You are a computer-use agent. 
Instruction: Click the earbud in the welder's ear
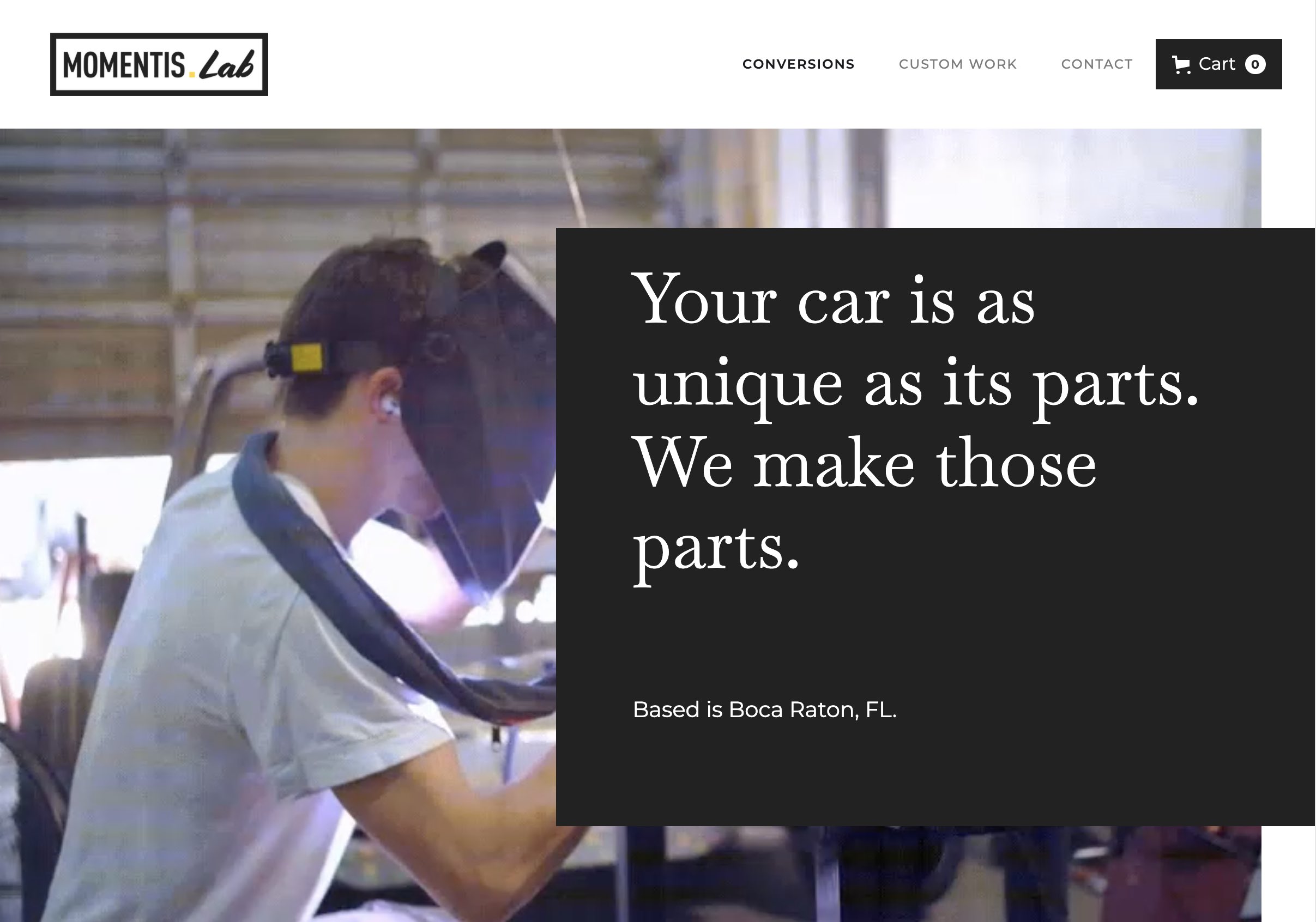pos(390,406)
